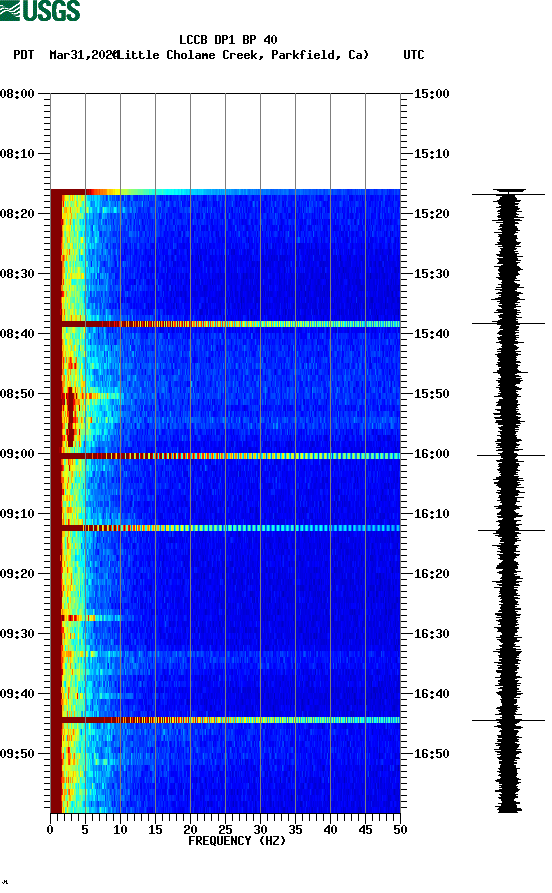Image resolution: width=552 pixels, height=893 pixels.
Task: Click the 15:30 UTC time label
Action: coord(432,273)
